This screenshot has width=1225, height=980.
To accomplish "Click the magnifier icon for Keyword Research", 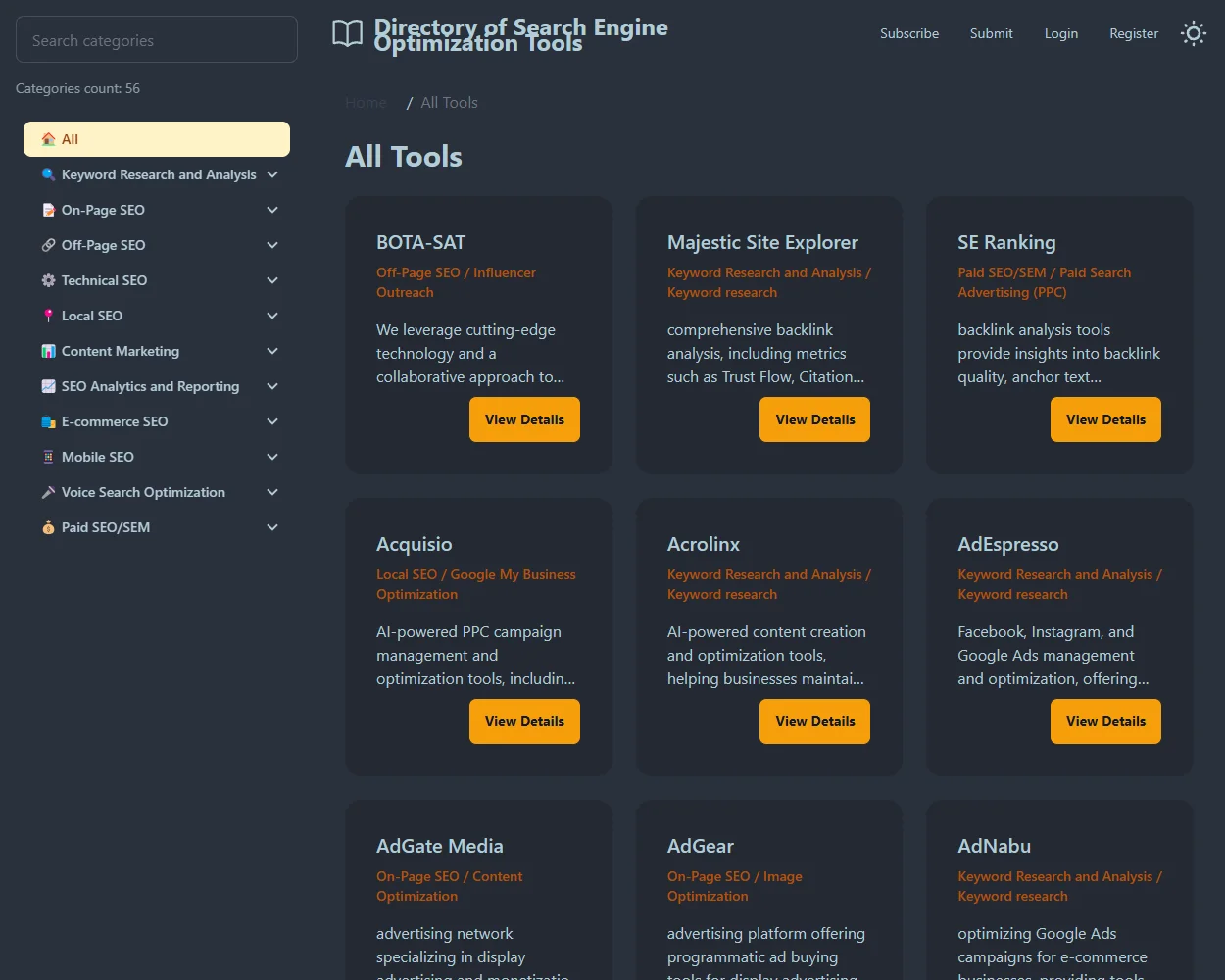I will [49, 173].
